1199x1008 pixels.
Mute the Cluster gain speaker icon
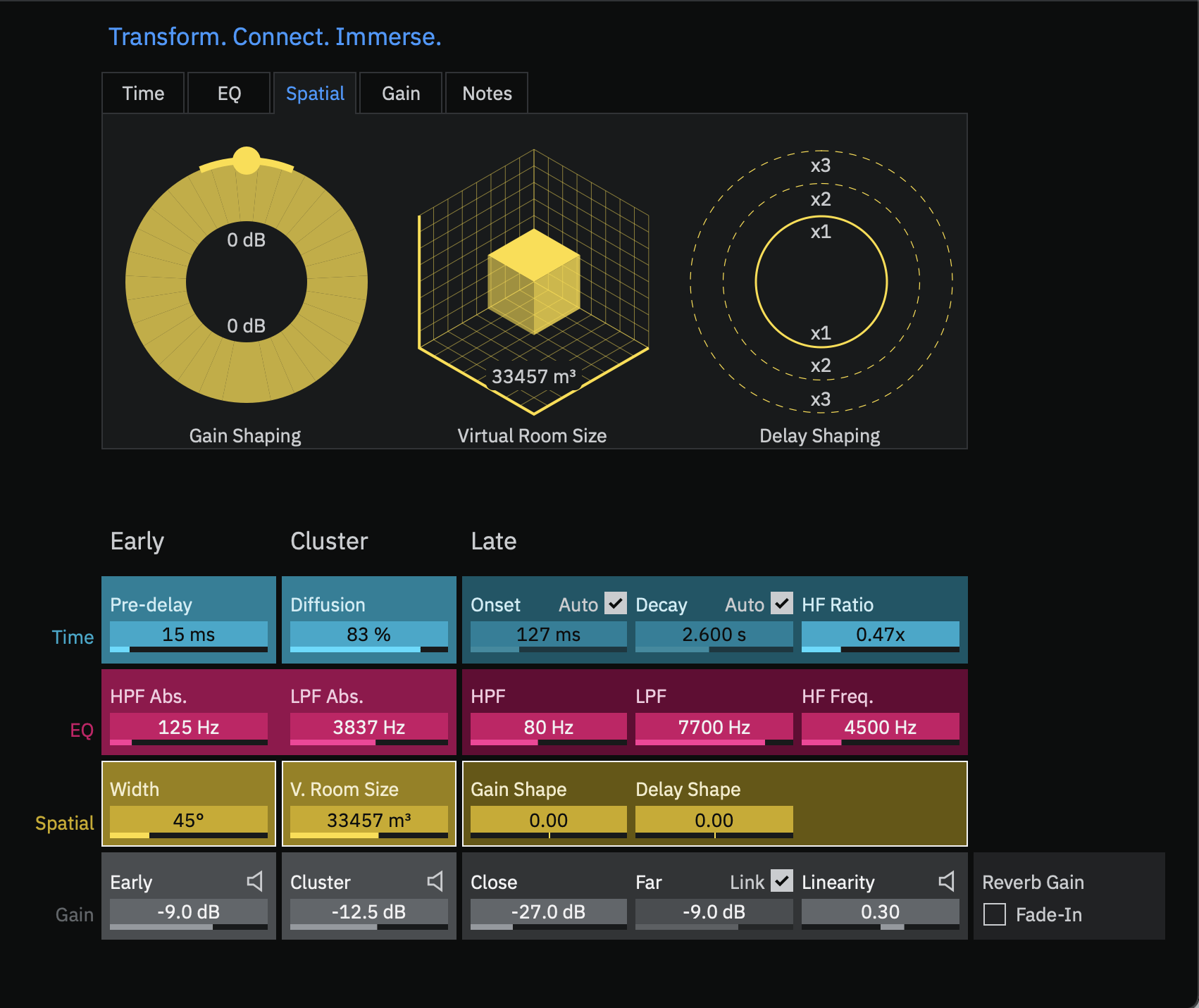pos(435,881)
